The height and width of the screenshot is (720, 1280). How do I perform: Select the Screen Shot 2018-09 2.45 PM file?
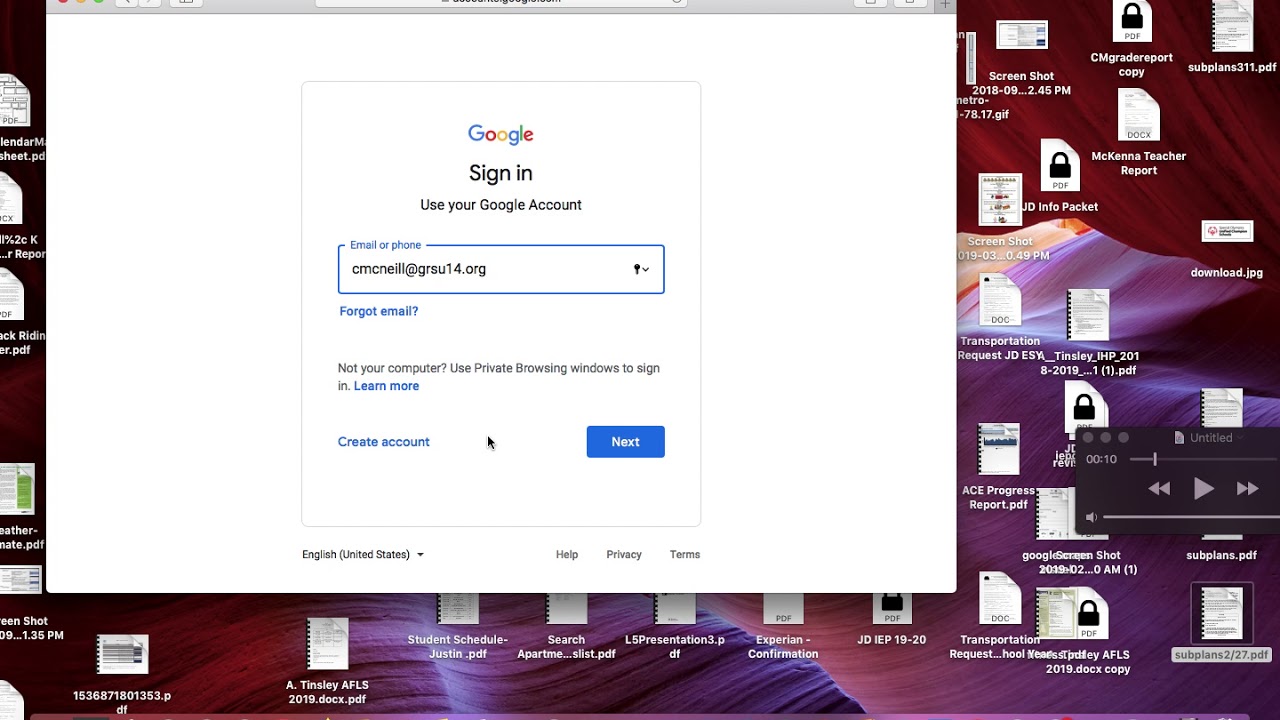coord(1021,37)
